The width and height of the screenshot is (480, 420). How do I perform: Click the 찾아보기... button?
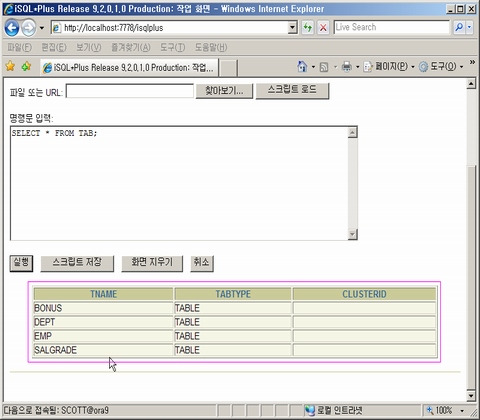click(x=224, y=90)
